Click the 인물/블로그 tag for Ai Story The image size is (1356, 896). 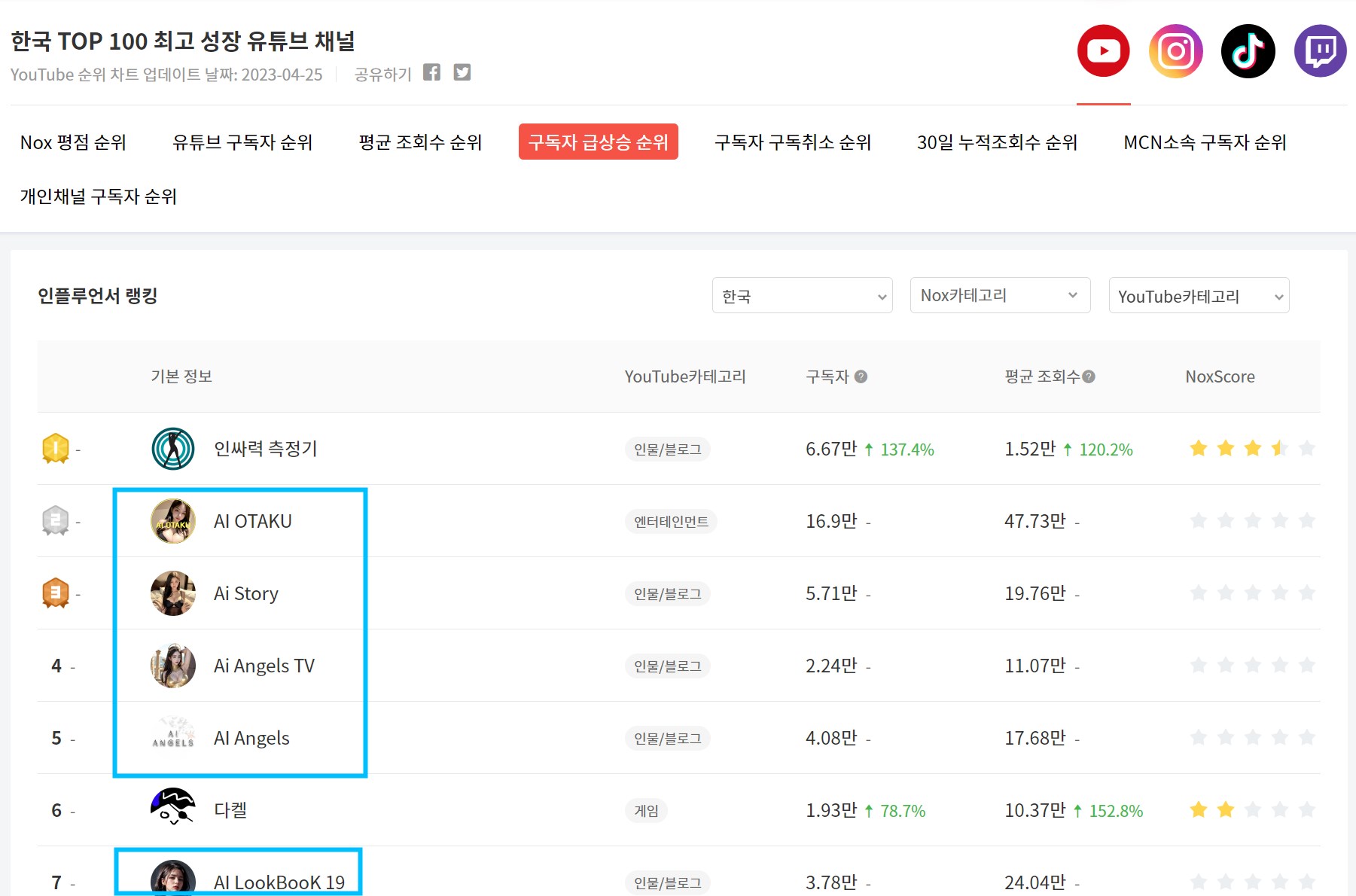(x=667, y=594)
